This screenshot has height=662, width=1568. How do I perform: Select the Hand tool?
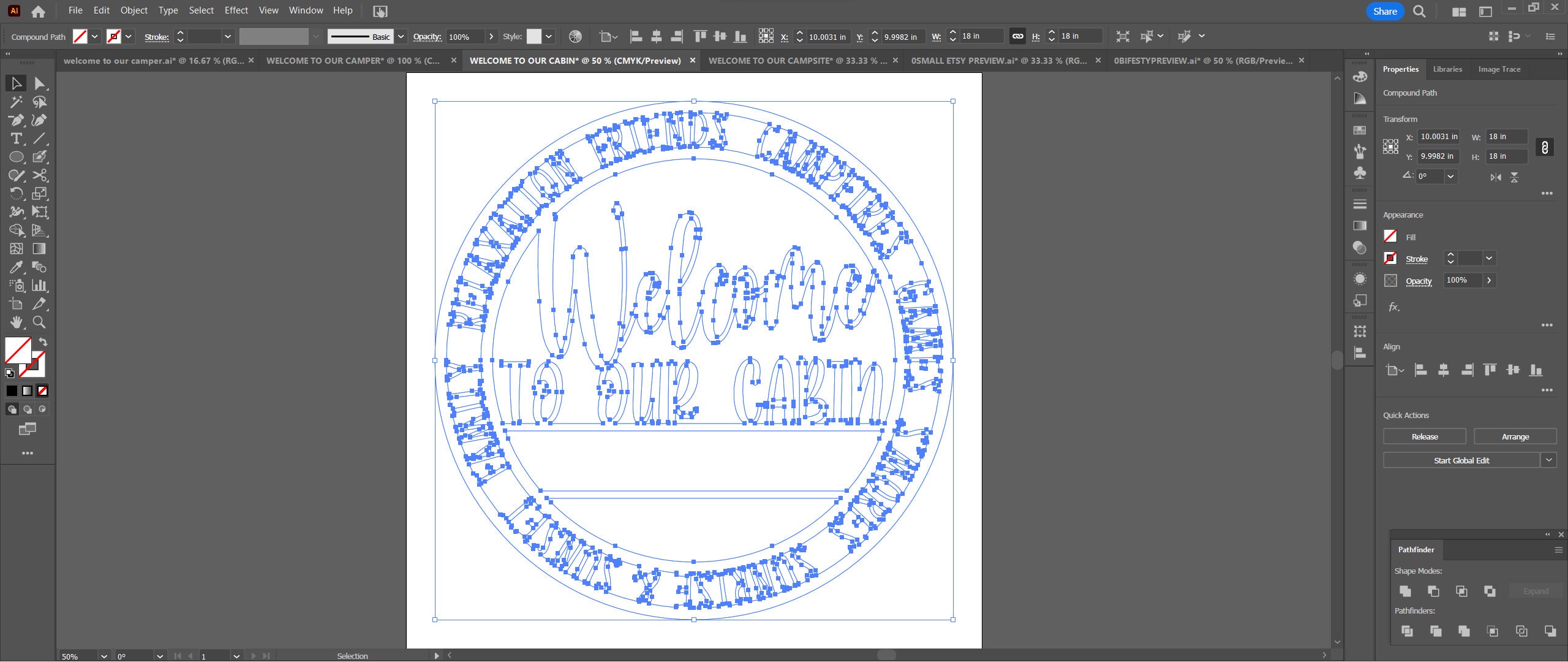point(15,322)
